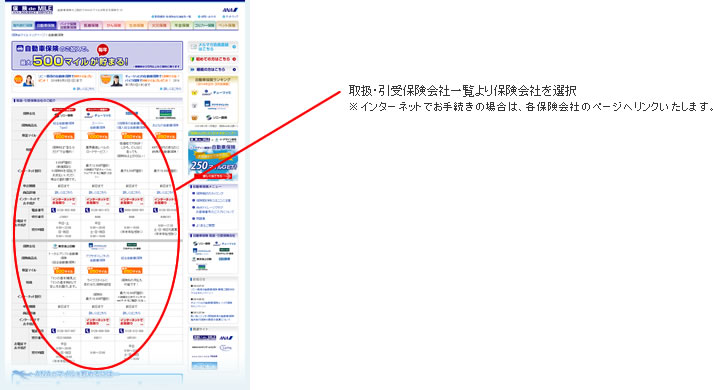Click the 継続の方はこちら side button
The height and width of the screenshot is (390, 713).
(x=213, y=70)
